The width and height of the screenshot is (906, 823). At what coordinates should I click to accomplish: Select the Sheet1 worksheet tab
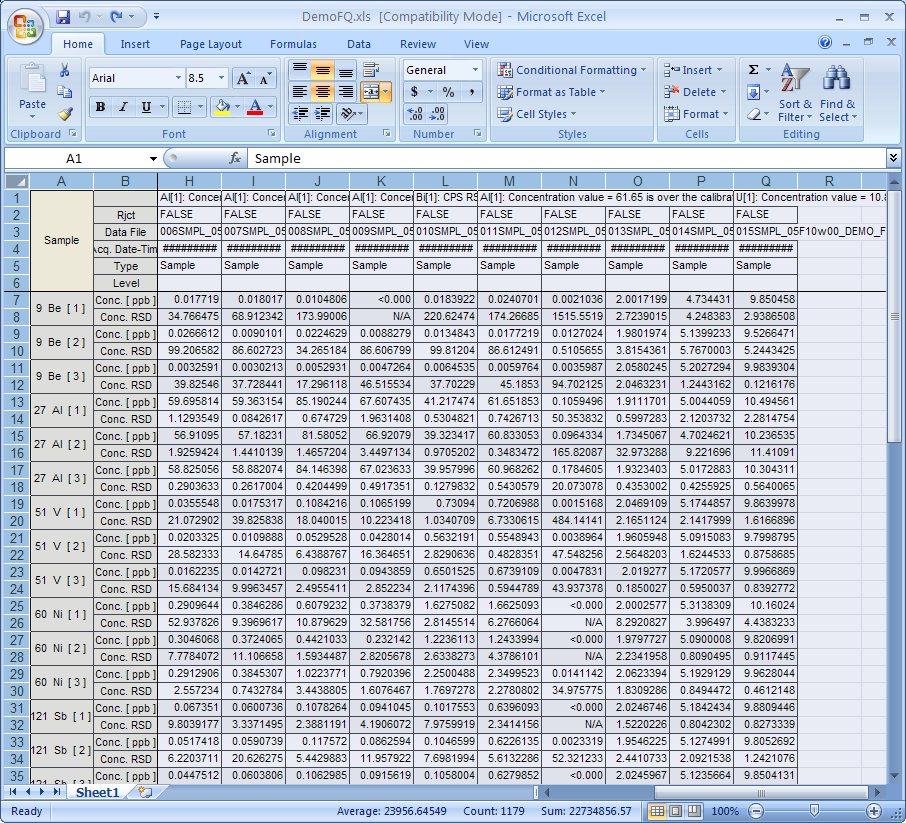click(x=97, y=792)
